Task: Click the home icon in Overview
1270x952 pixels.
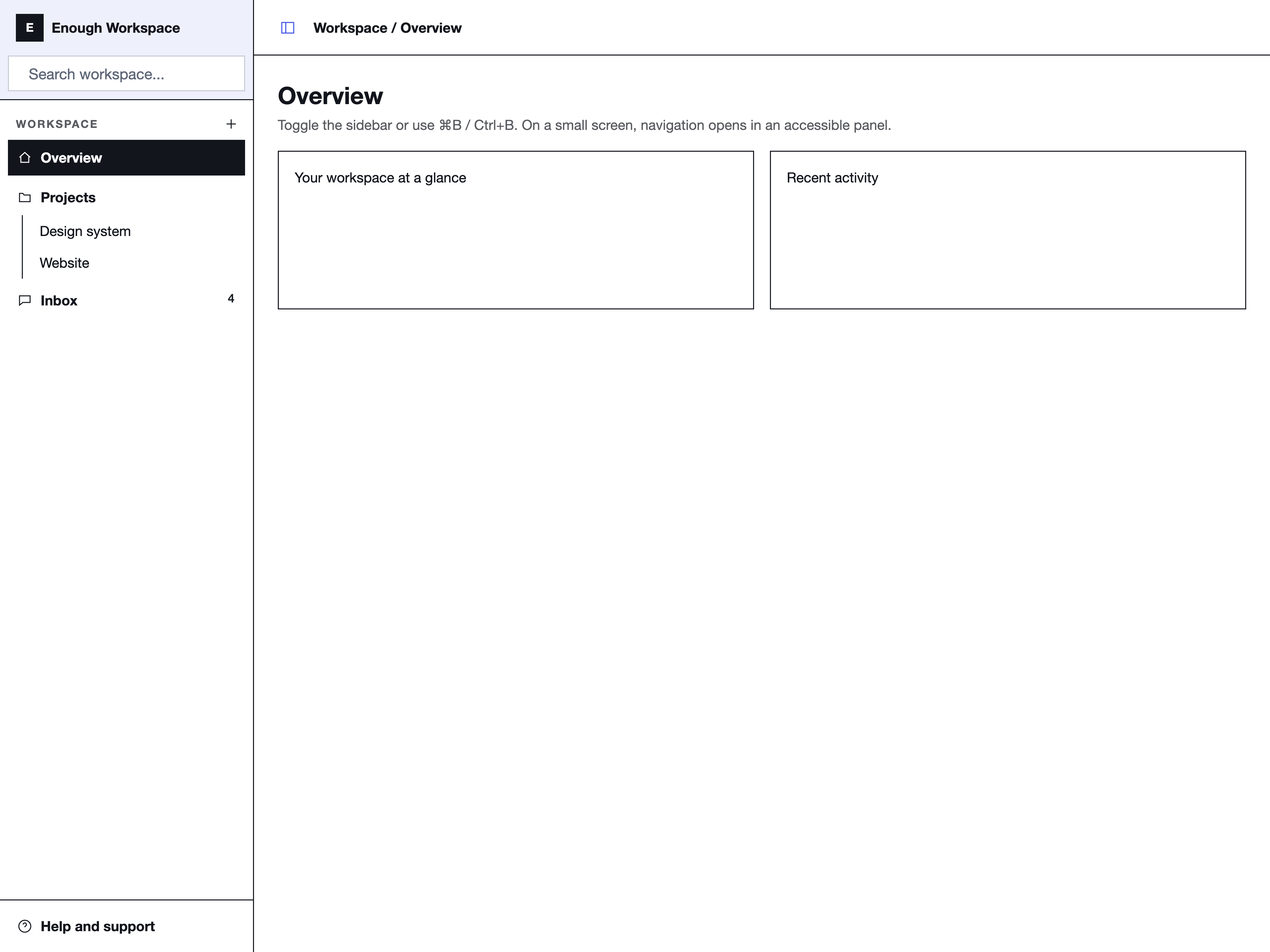Action: click(25, 157)
